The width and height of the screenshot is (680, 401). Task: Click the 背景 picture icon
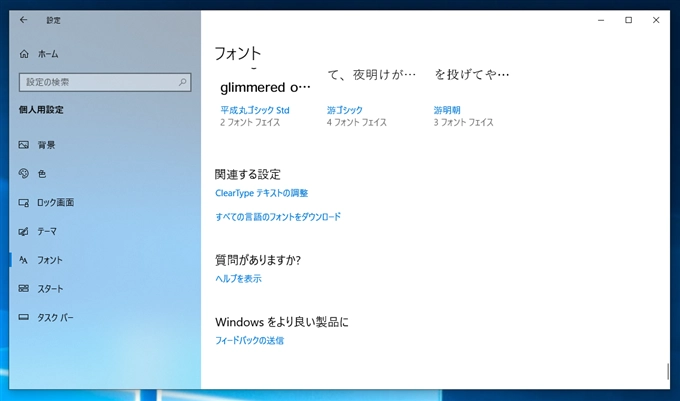[23, 145]
